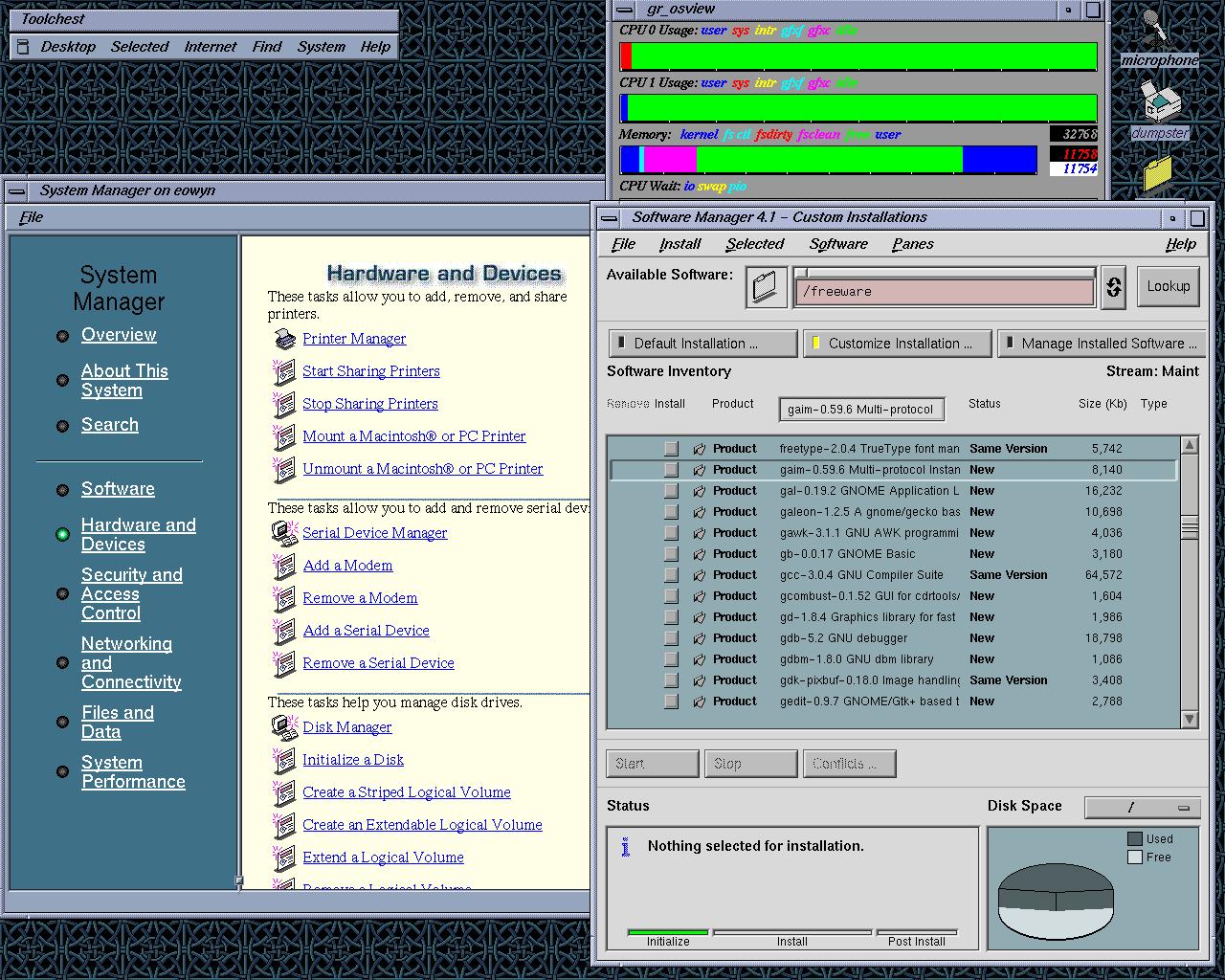Click the Disk Manager icon
The height and width of the screenshot is (980, 1225).
pos(284,727)
